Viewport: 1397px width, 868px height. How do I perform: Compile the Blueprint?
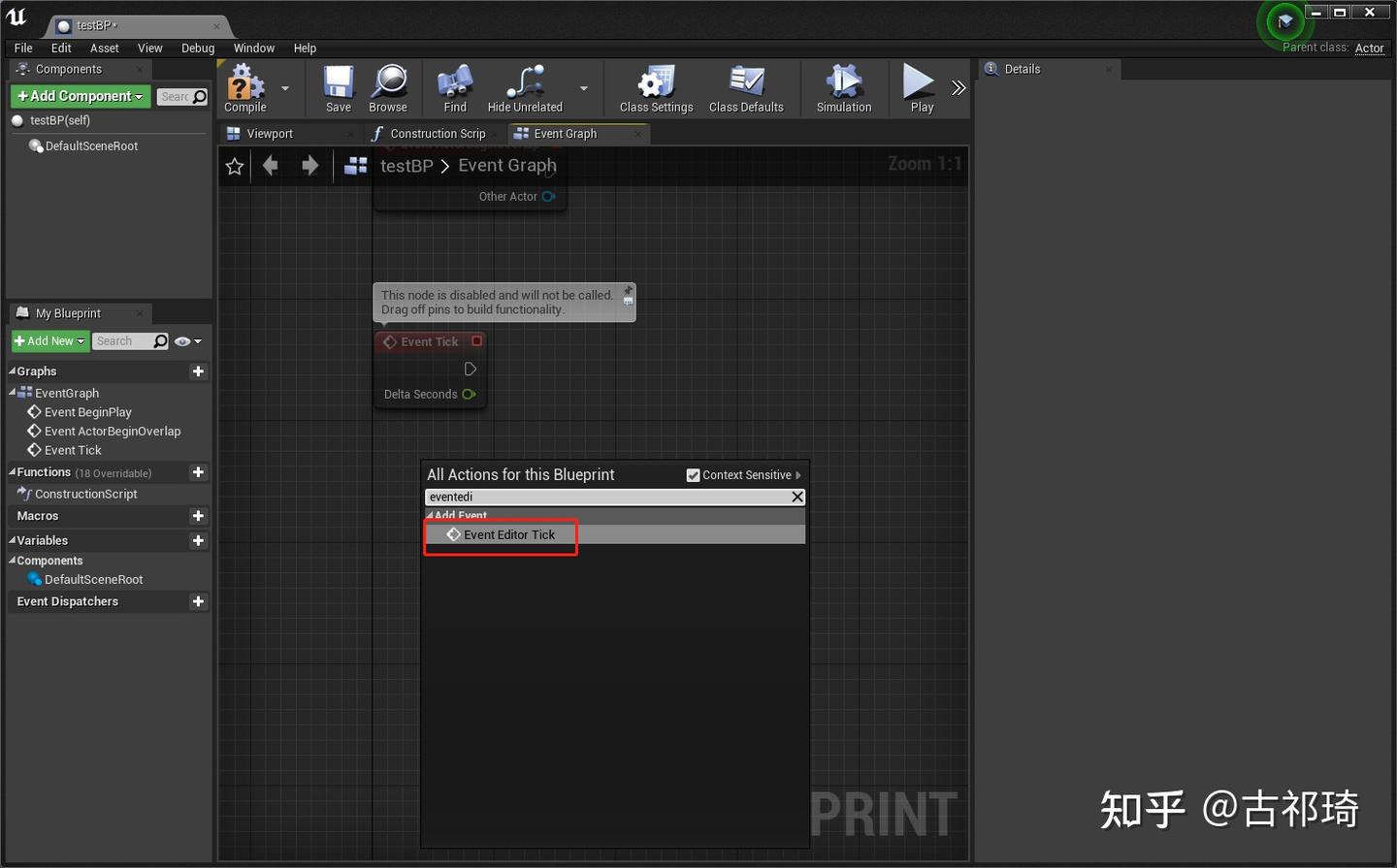coord(244,88)
